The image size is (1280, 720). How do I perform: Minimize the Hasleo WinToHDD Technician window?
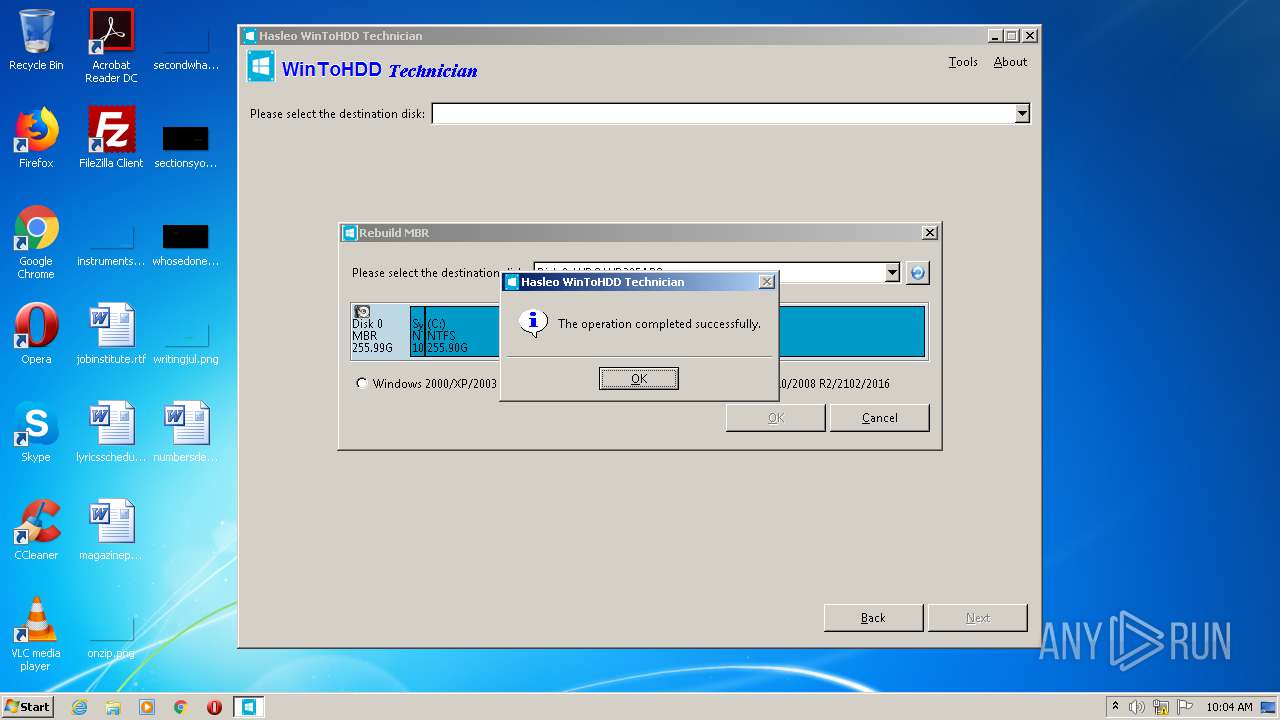995,36
